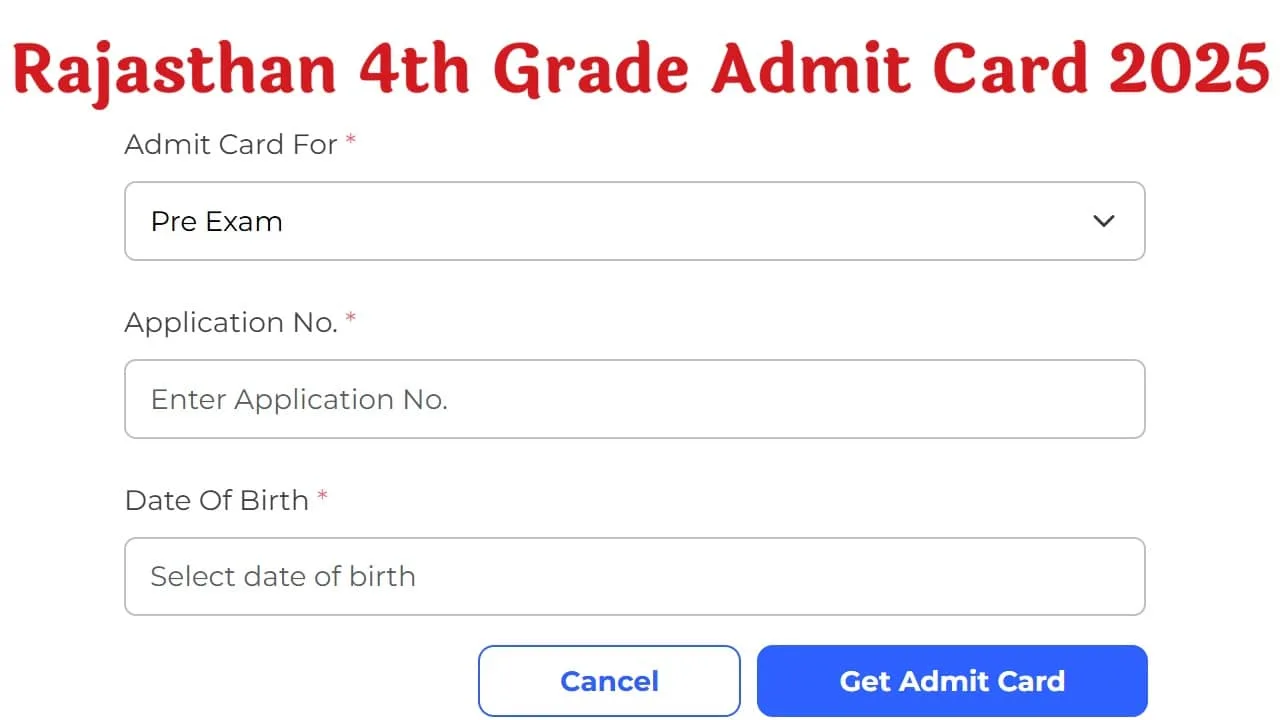Click the asterisk beside Date Of Birth
1280x720 pixels.
click(x=322, y=495)
